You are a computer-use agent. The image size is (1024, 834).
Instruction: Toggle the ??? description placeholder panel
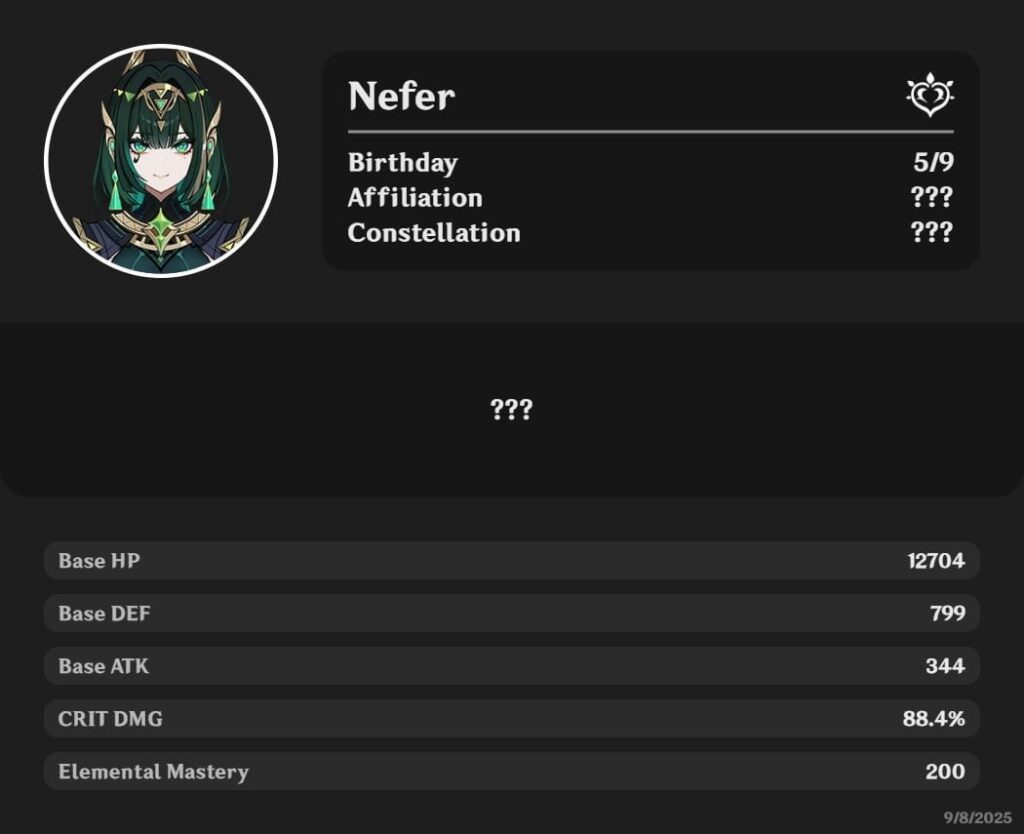pyautogui.click(x=512, y=408)
